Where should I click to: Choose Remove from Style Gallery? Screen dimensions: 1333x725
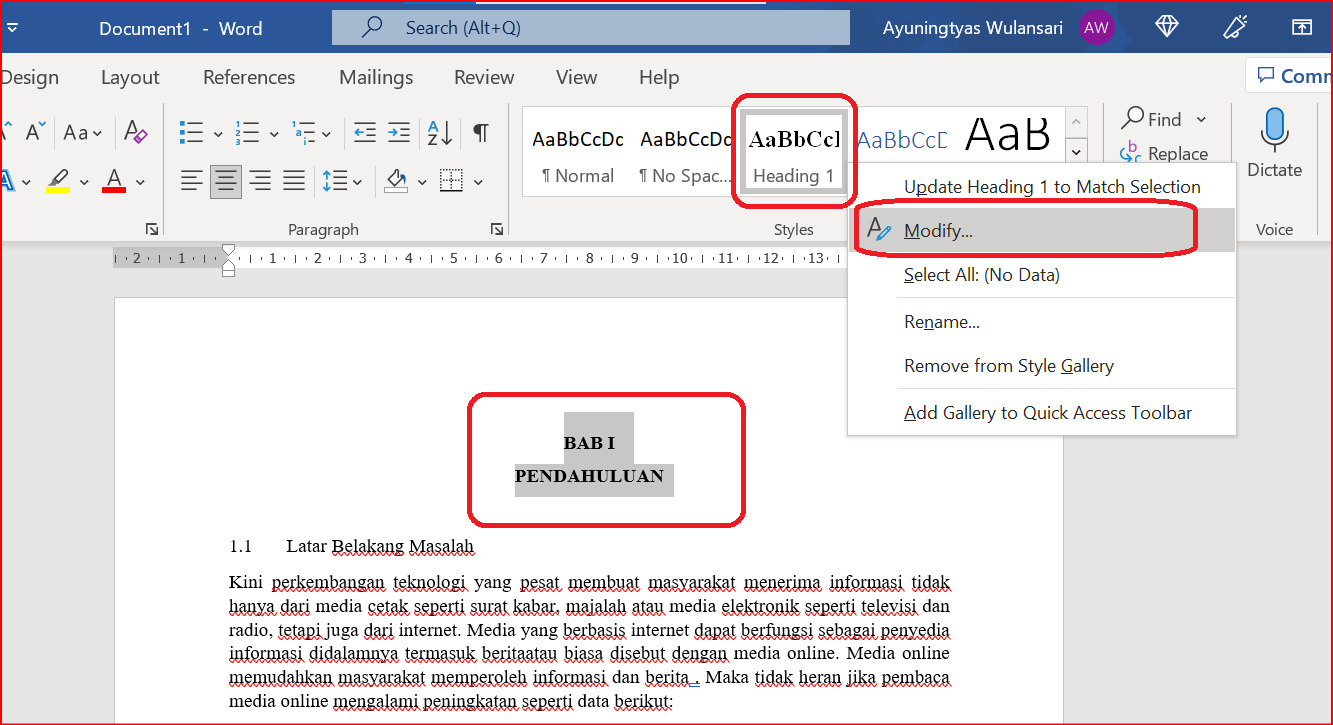pyautogui.click(x=1041, y=366)
